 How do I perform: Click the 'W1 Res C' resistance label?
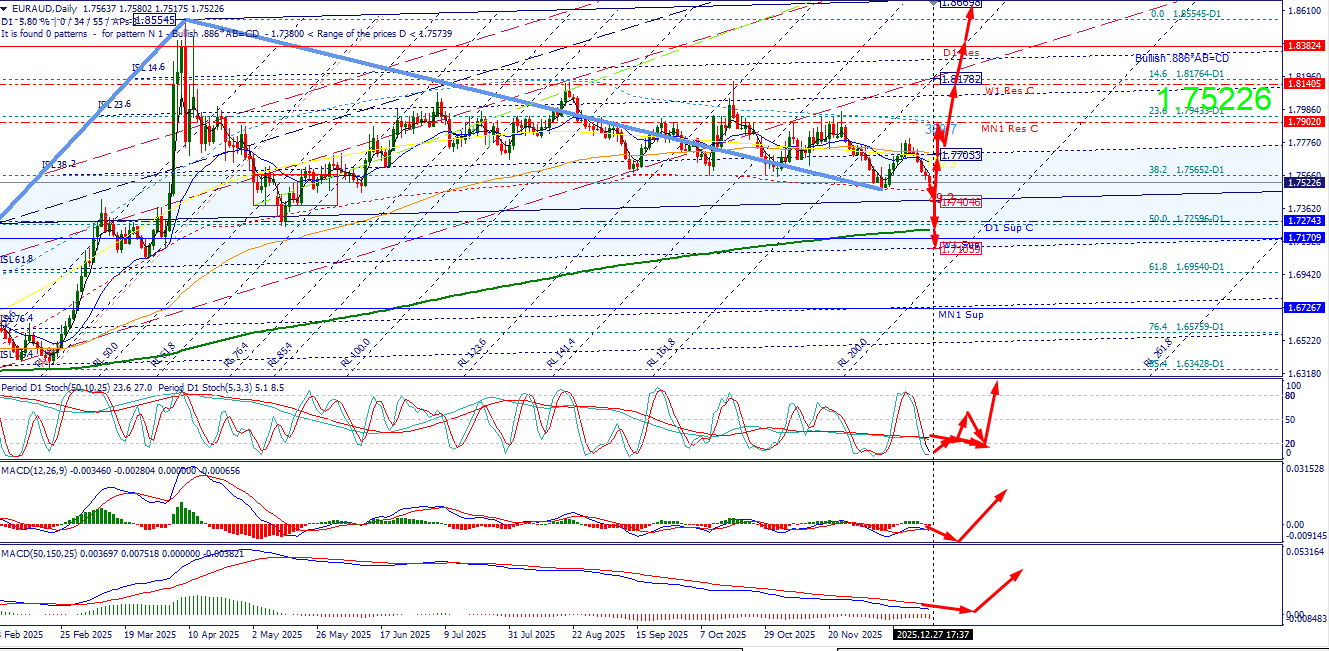click(x=1009, y=91)
